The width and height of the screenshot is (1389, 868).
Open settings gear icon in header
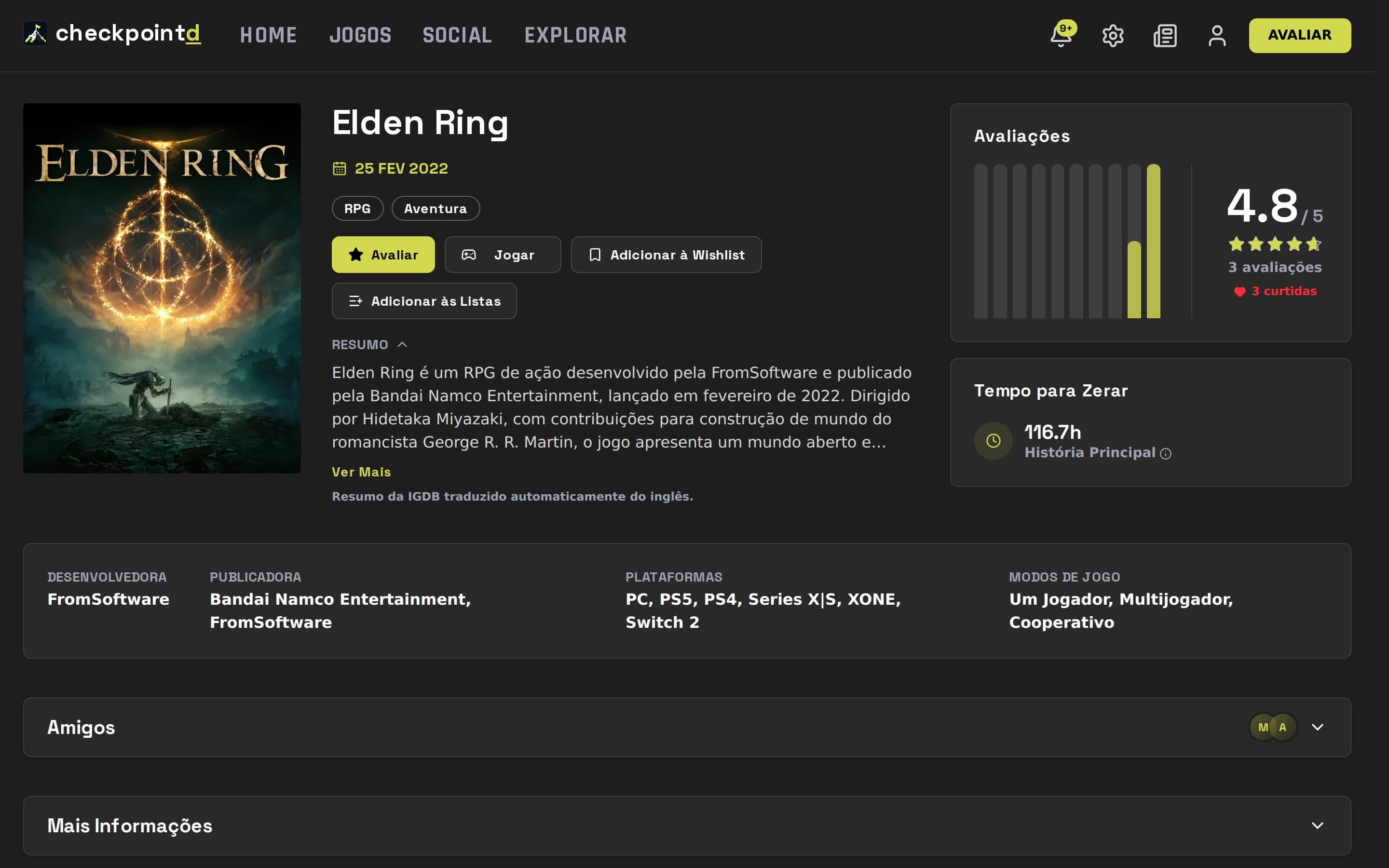(1112, 36)
